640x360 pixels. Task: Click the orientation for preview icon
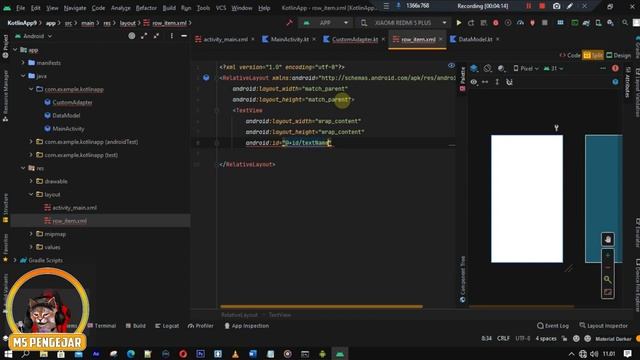tap(487, 69)
